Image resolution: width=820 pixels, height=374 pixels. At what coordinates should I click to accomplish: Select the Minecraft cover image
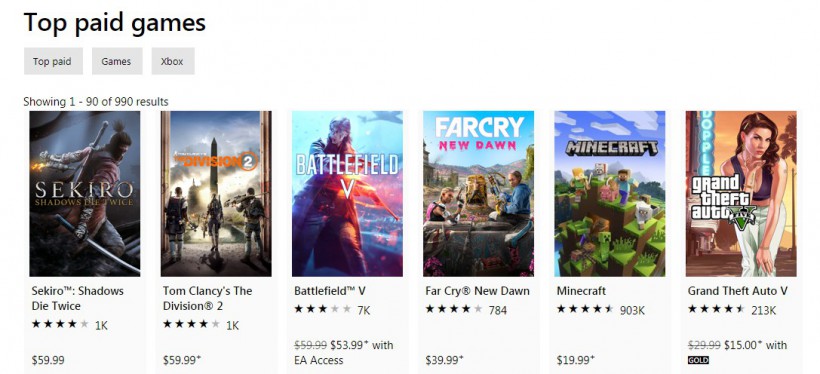pos(610,194)
